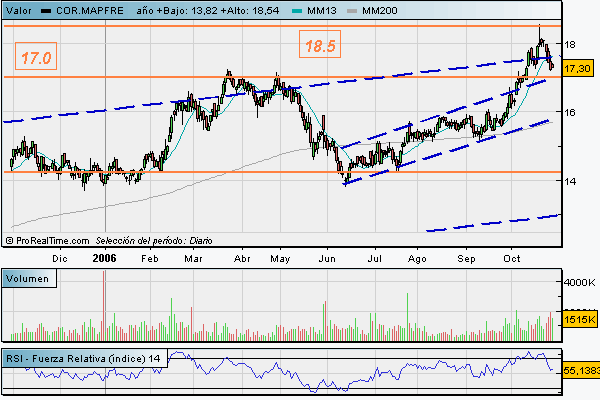This screenshot has height=400, width=600.
Task: Click the yellow '55,1383' RSI value tag
Action: coord(581,371)
